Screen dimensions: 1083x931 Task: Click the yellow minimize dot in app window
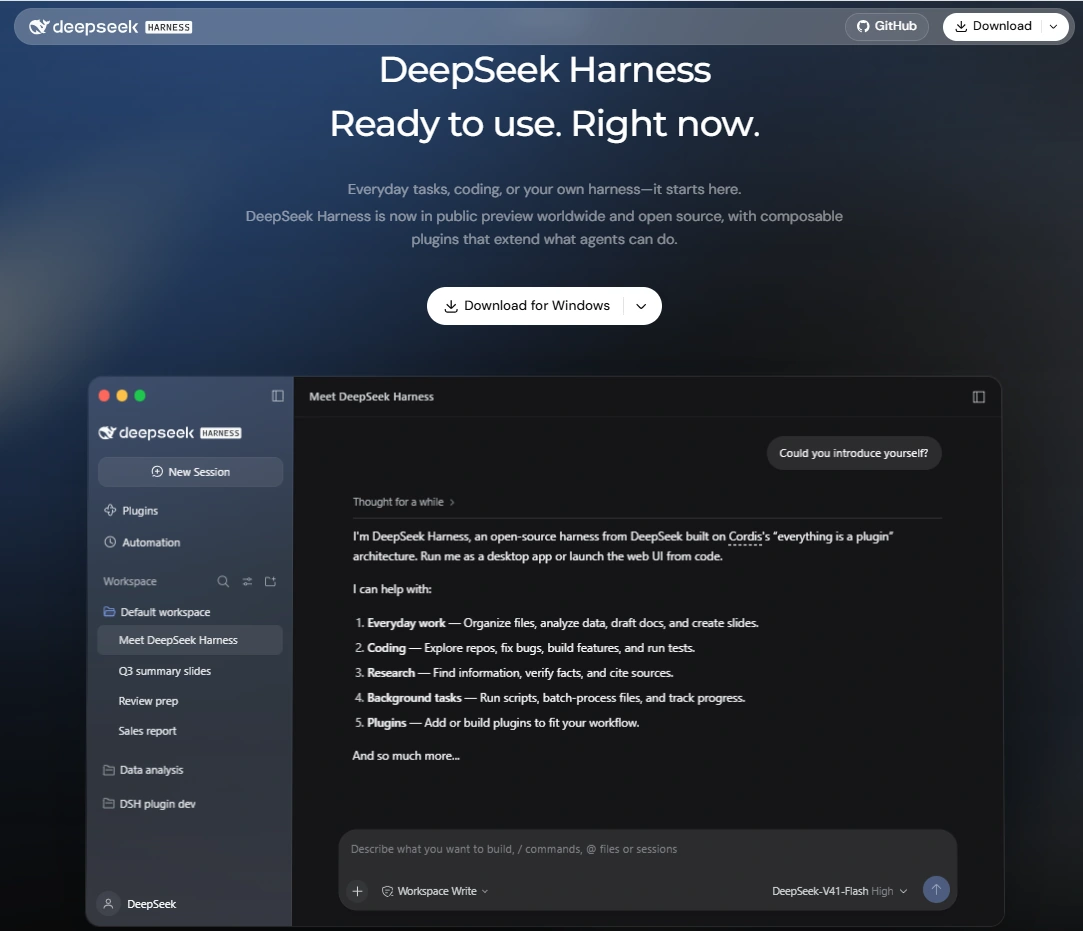(122, 396)
